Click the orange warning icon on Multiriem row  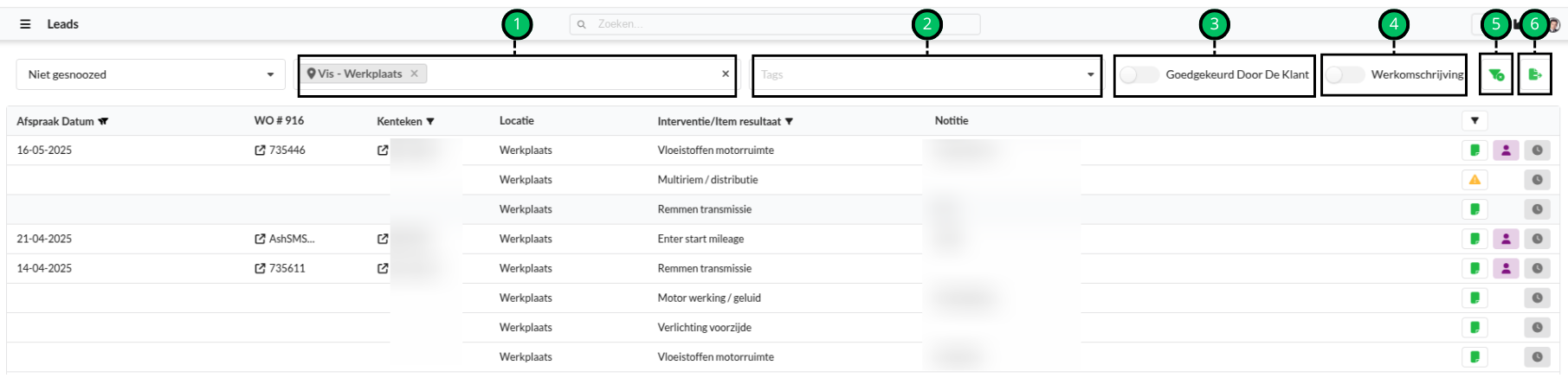pyautogui.click(x=1474, y=180)
